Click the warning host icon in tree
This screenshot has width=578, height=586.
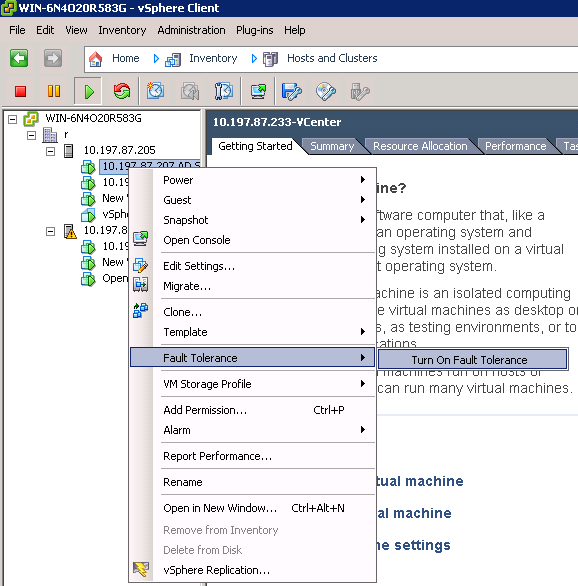tap(69, 231)
